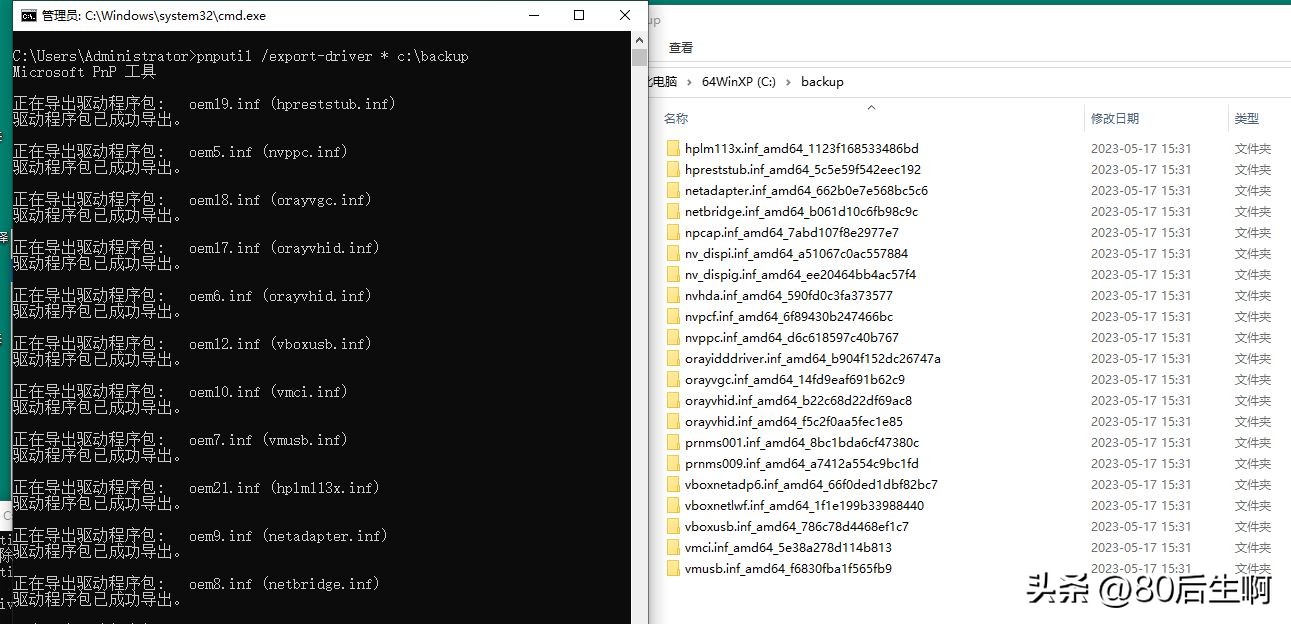Click netbridge.inf_amd64 folder icon
This screenshot has height=624, width=1291.
tap(673, 212)
